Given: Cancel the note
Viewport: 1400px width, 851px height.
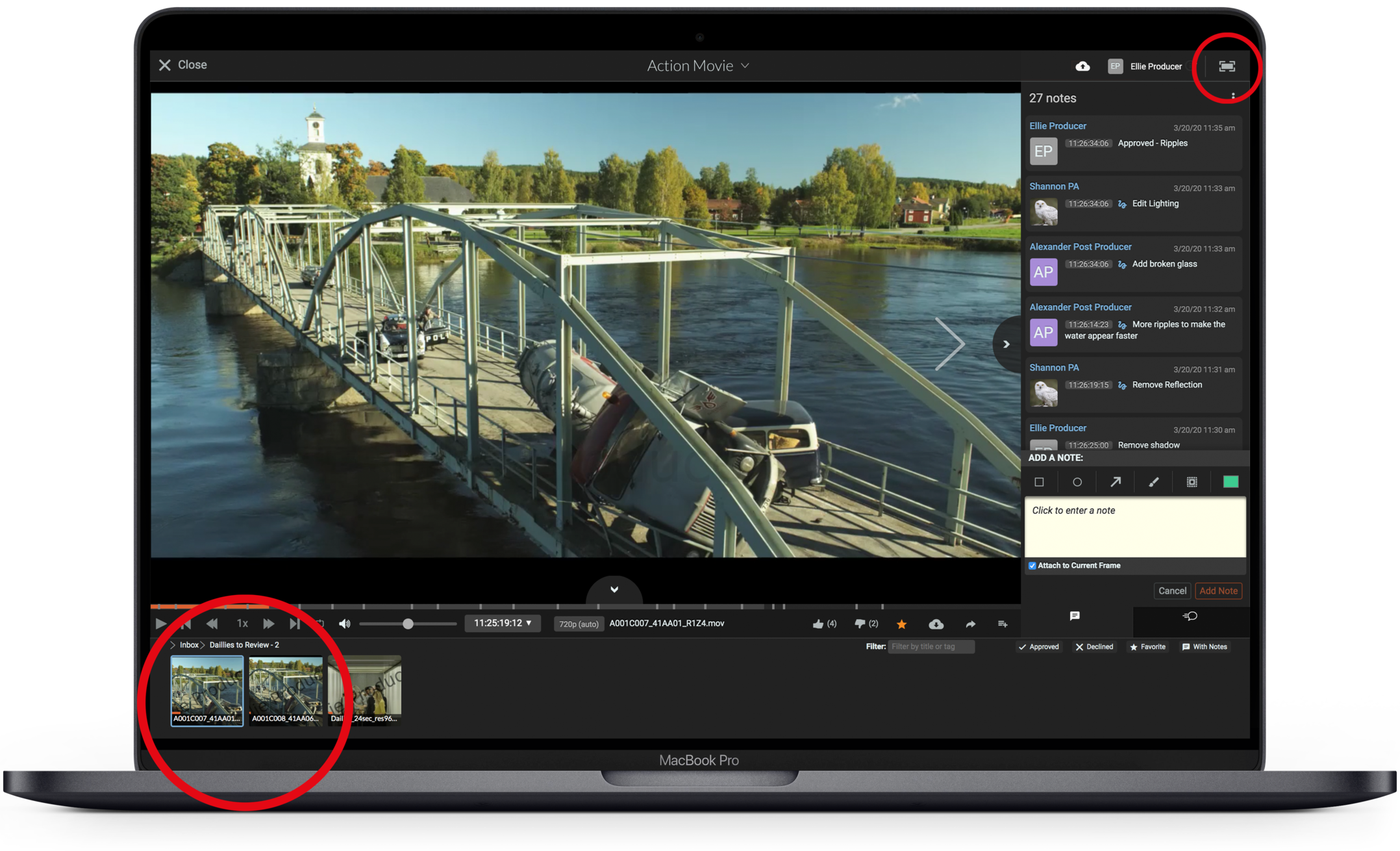Looking at the screenshot, I should coord(1172,591).
